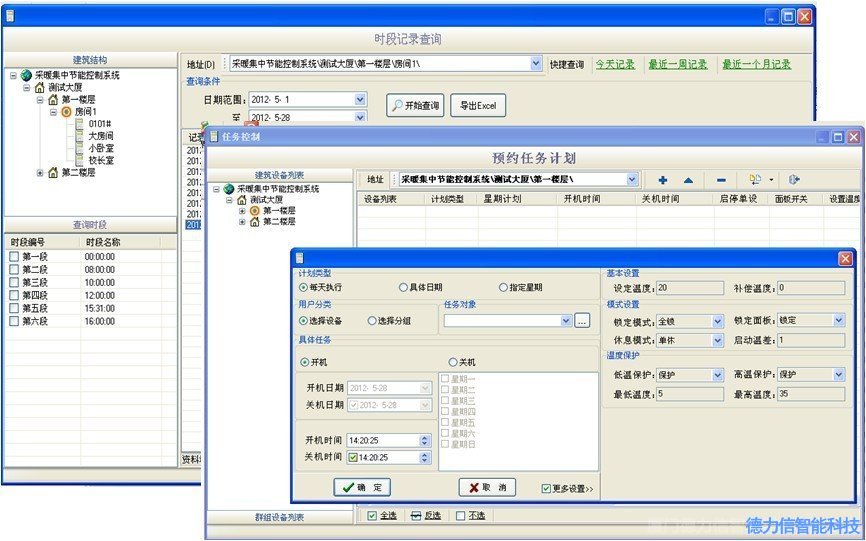The width and height of the screenshot is (866, 541).
Task: Open the 低温保护 dropdown
Action: click(x=717, y=375)
